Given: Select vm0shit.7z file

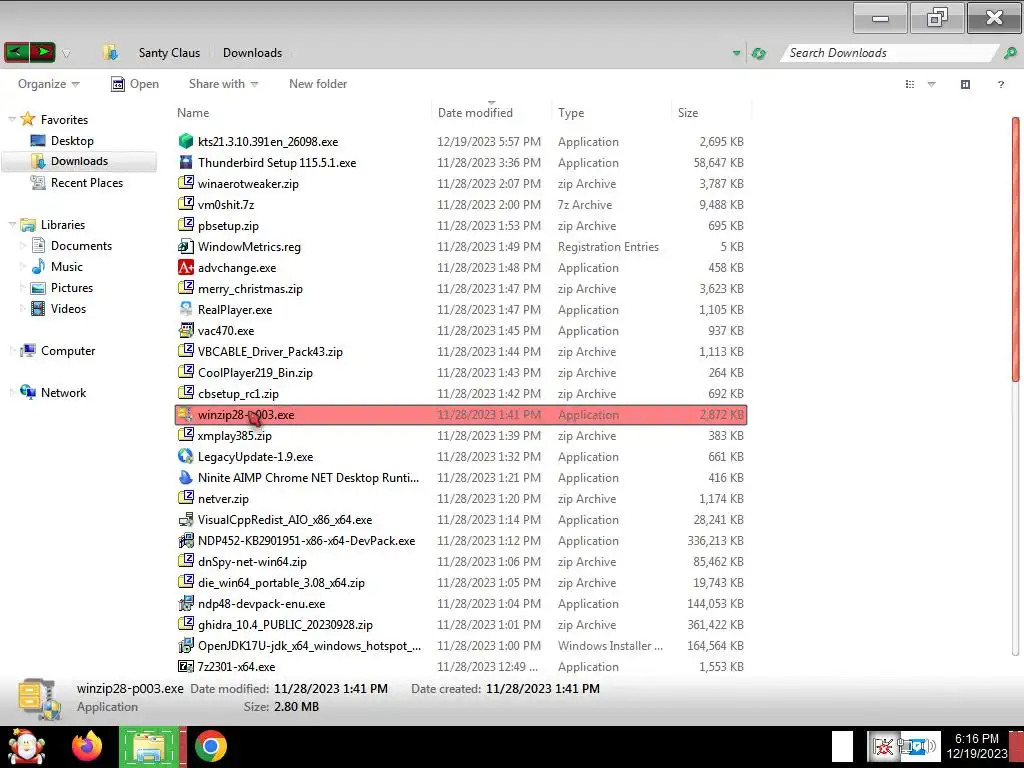Looking at the screenshot, I should click(226, 204).
